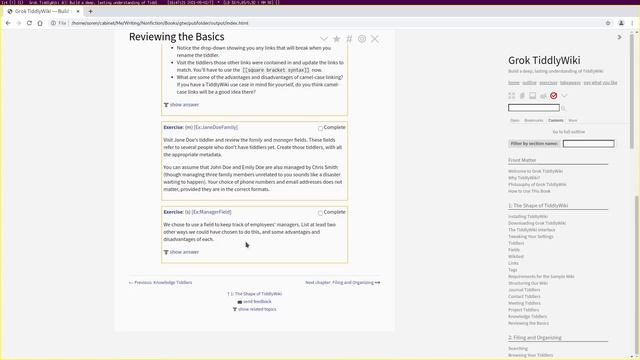Bookmark this tiddler with the star icon

click(336, 39)
